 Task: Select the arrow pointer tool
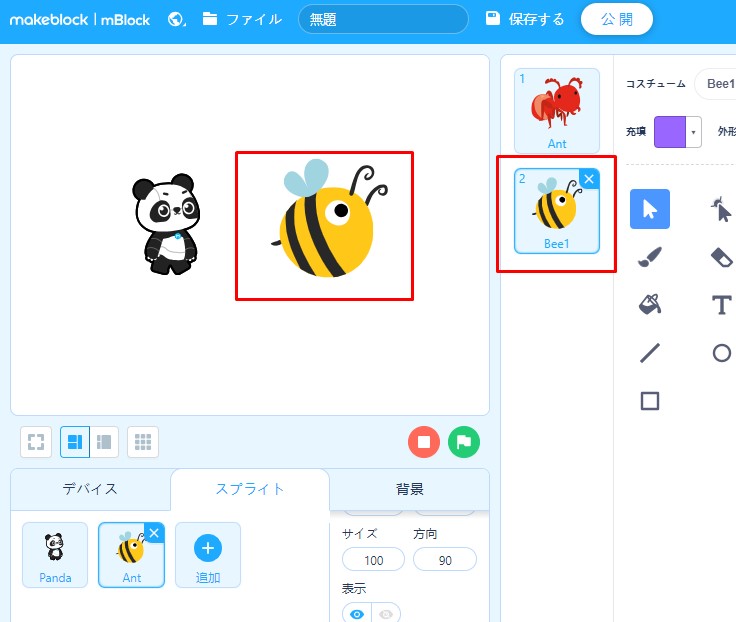click(650, 209)
